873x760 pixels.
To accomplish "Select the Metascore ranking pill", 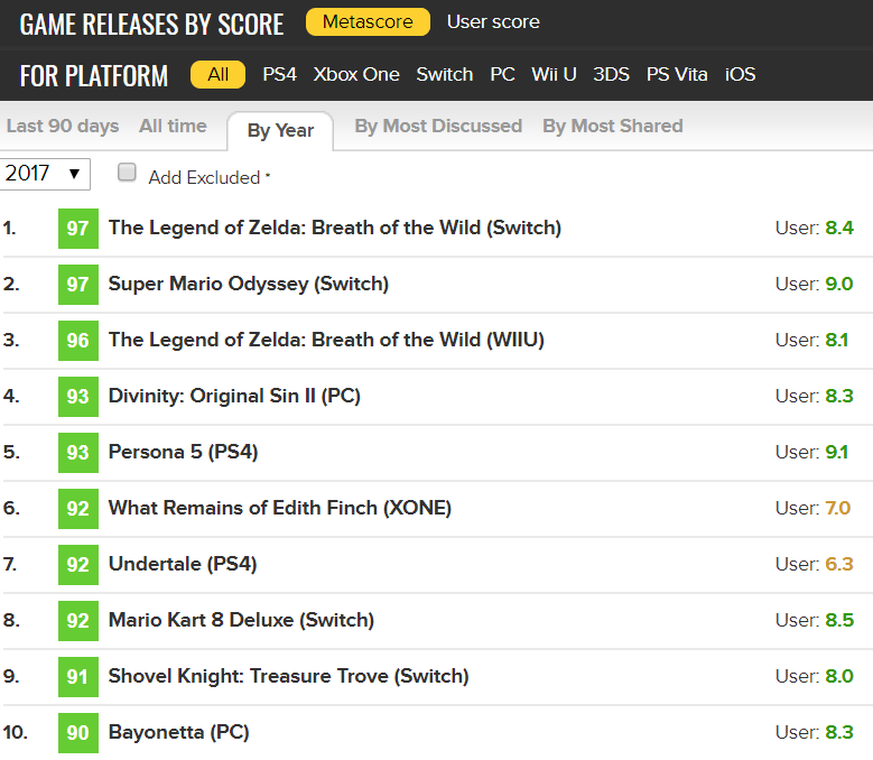I will [367, 22].
